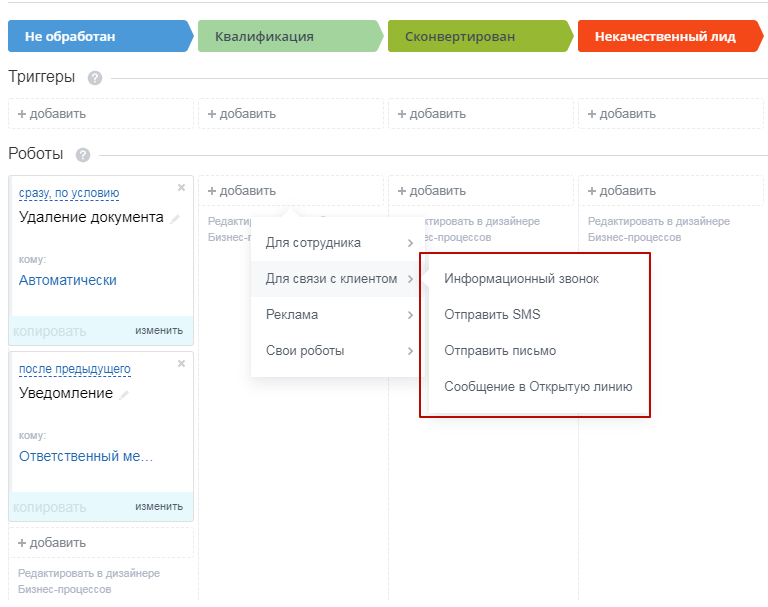Click help icon next to Роботы
Image resolution: width=768 pixels, height=607 pixels.
83,155
